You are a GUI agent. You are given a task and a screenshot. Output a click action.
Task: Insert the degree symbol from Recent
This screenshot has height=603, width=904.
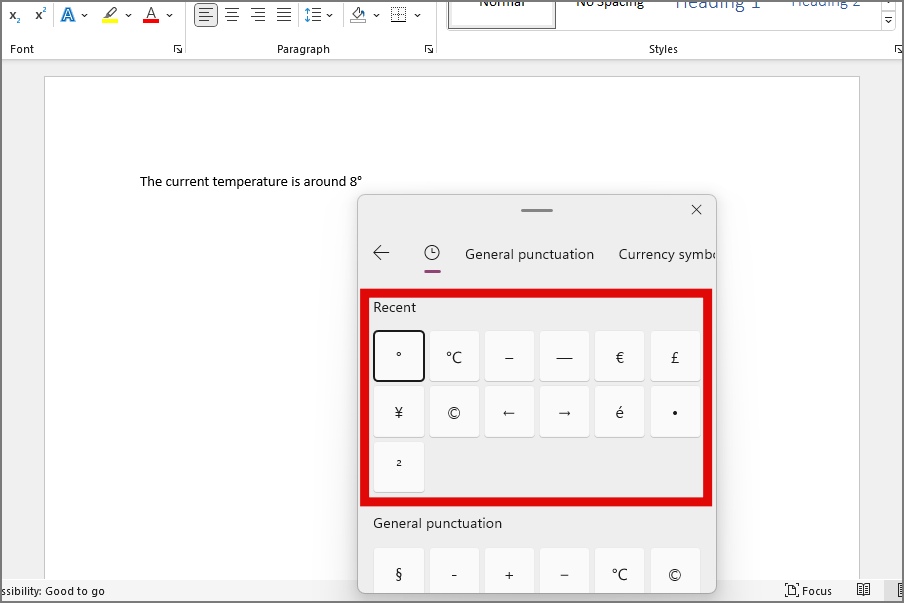[x=399, y=356]
